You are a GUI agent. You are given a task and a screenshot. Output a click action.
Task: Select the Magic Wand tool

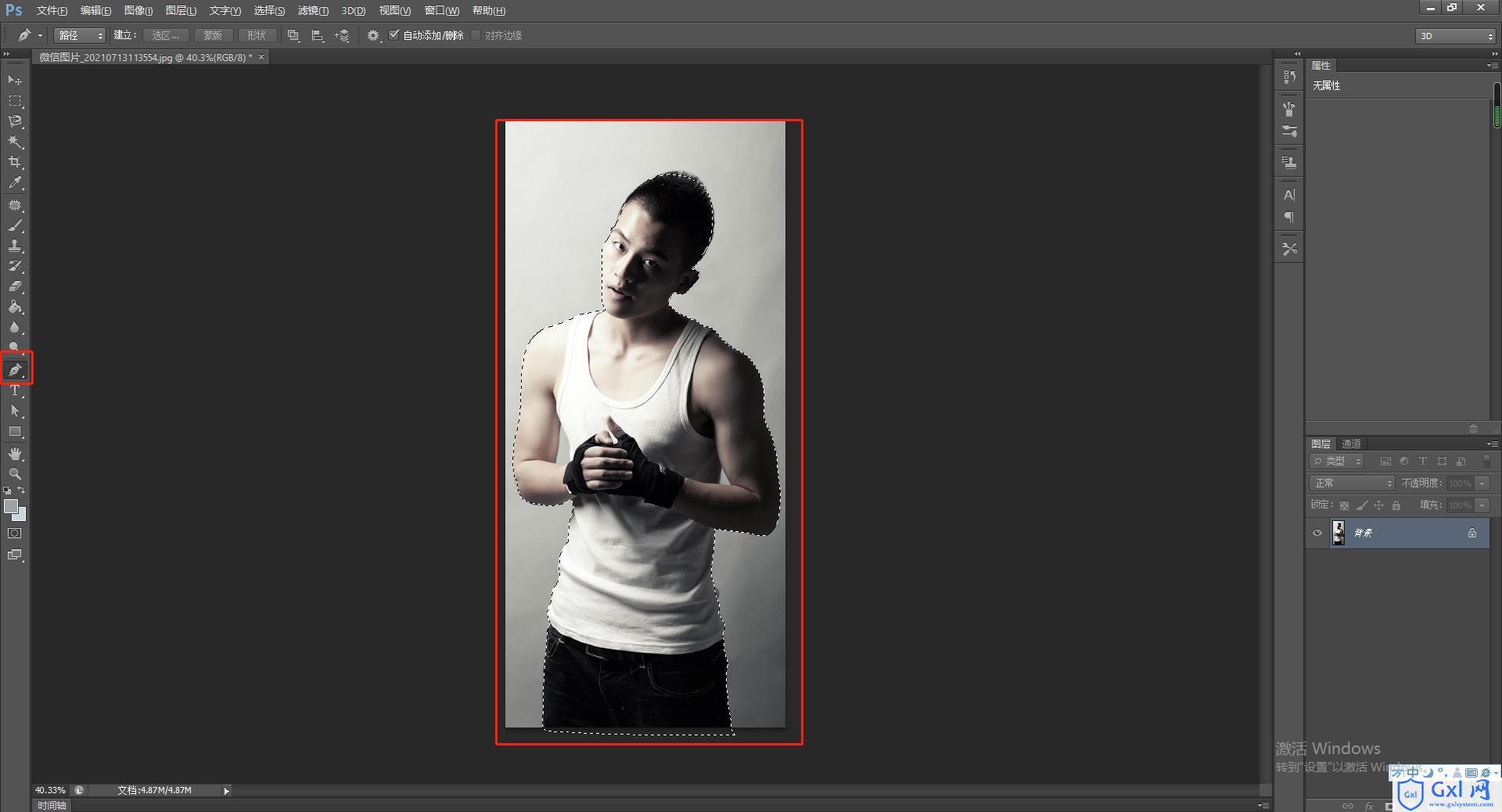(15, 142)
